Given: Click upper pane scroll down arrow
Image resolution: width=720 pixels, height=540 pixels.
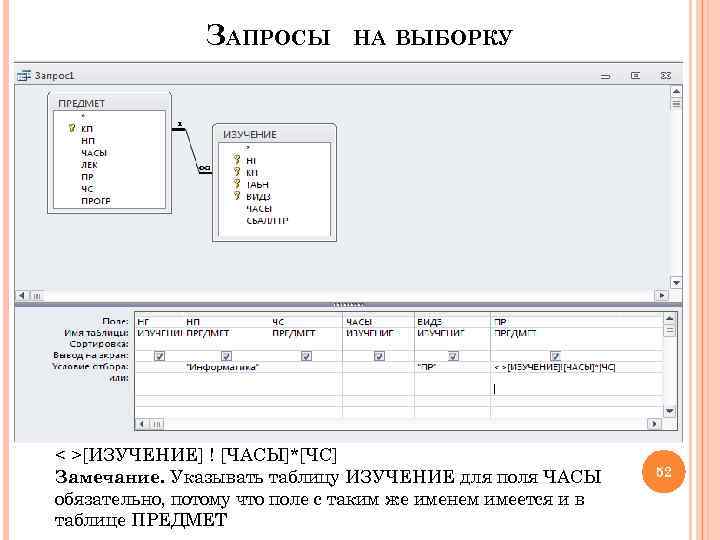Looking at the screenshot, I should [676, 282].
